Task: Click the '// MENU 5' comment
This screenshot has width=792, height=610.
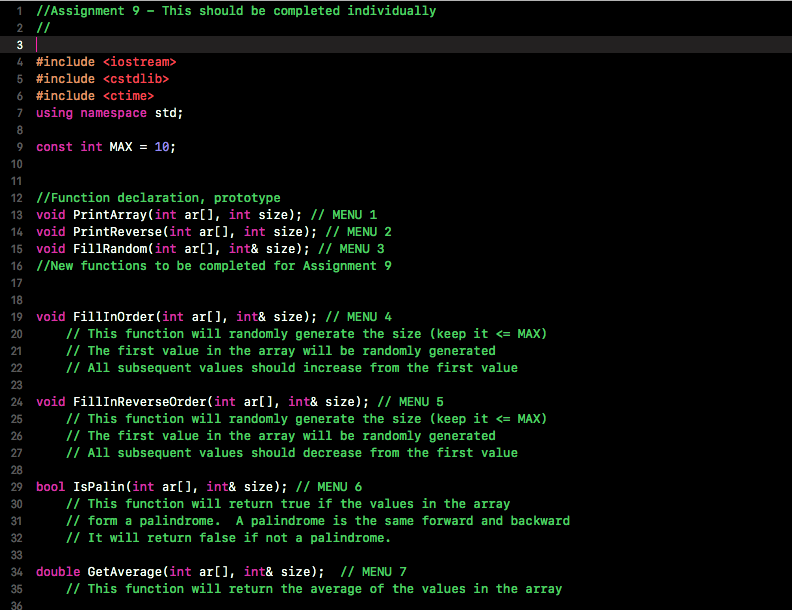Action: [411, 402]
